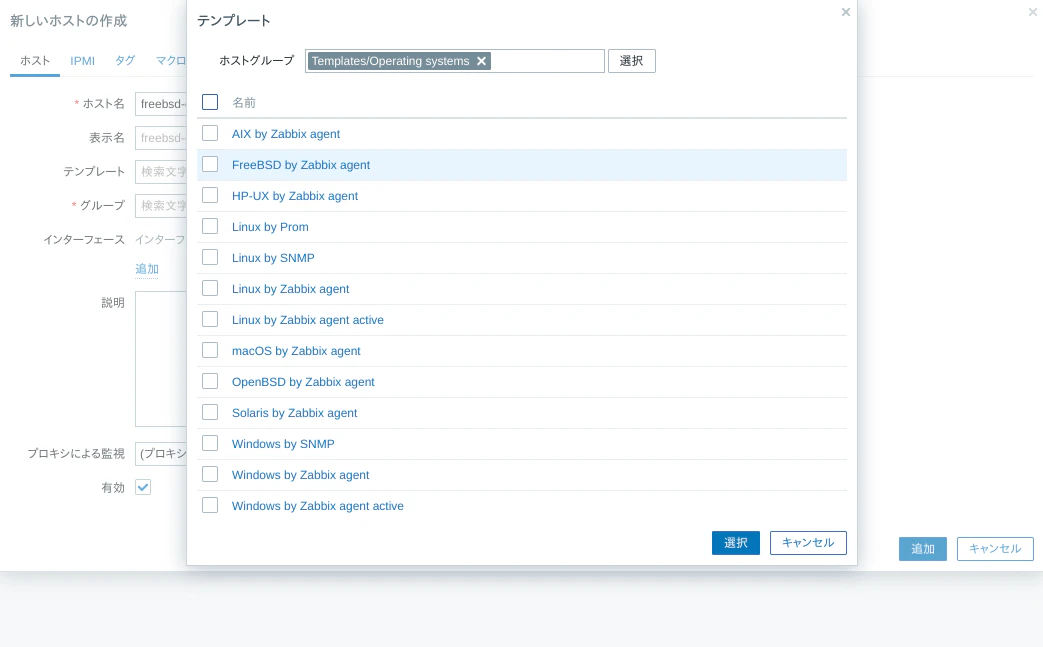Pick Linux by Zabbix agent active link

coord(308,320)
